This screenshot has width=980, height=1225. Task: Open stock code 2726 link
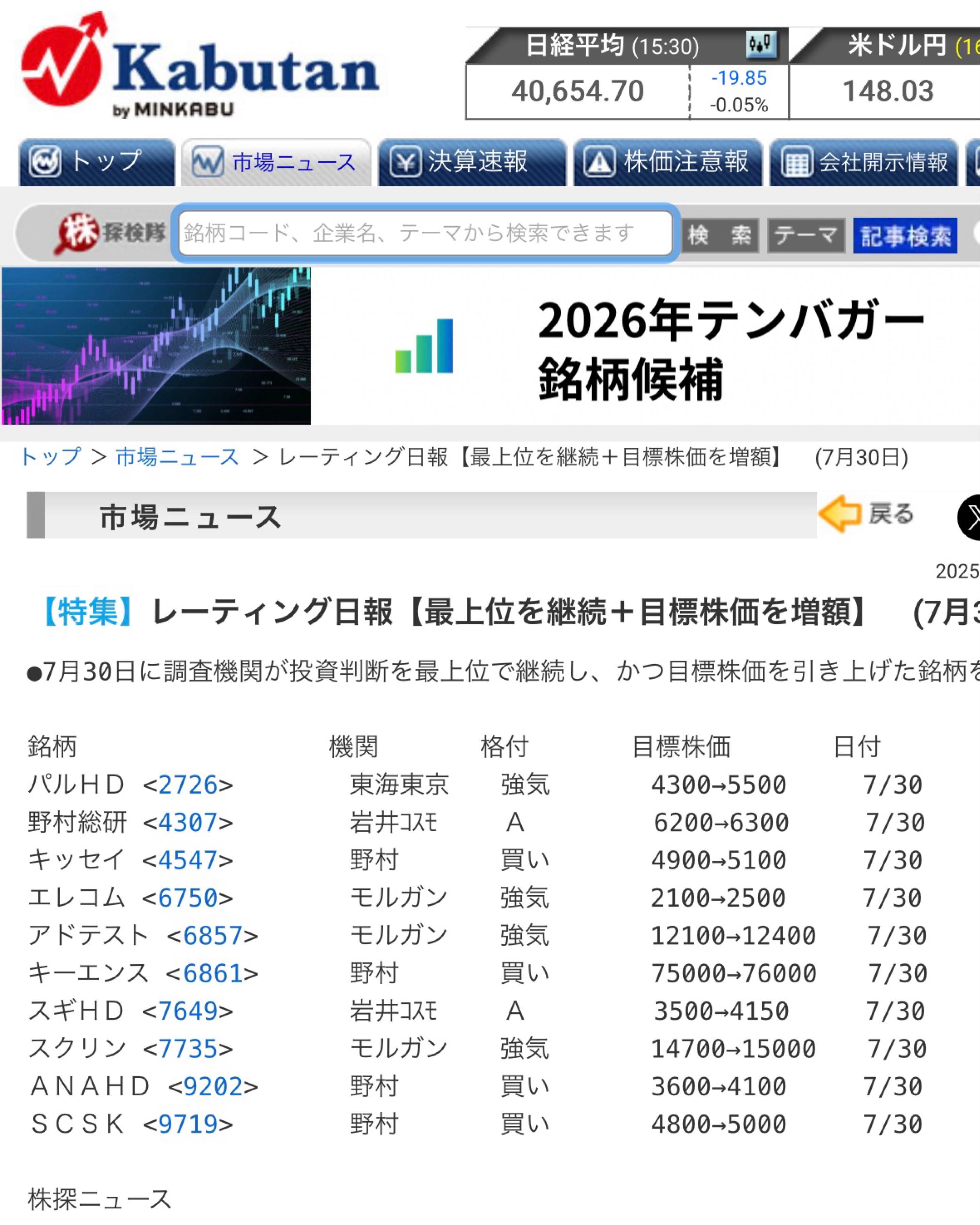[187, 785]
